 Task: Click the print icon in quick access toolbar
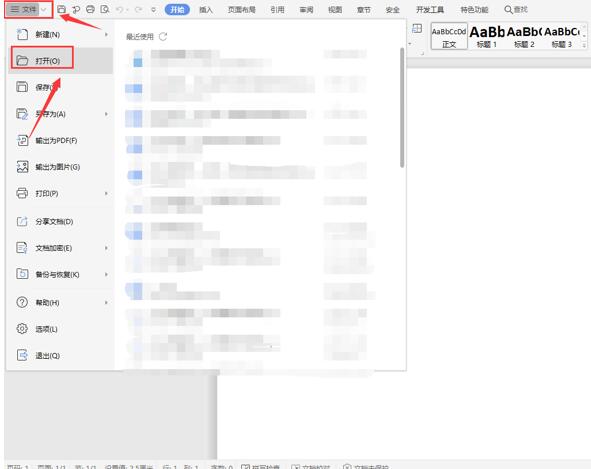pos(90,9)
